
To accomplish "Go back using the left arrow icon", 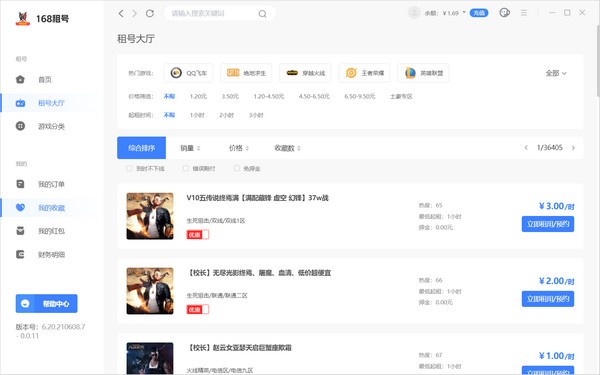I will pos(121,13).
